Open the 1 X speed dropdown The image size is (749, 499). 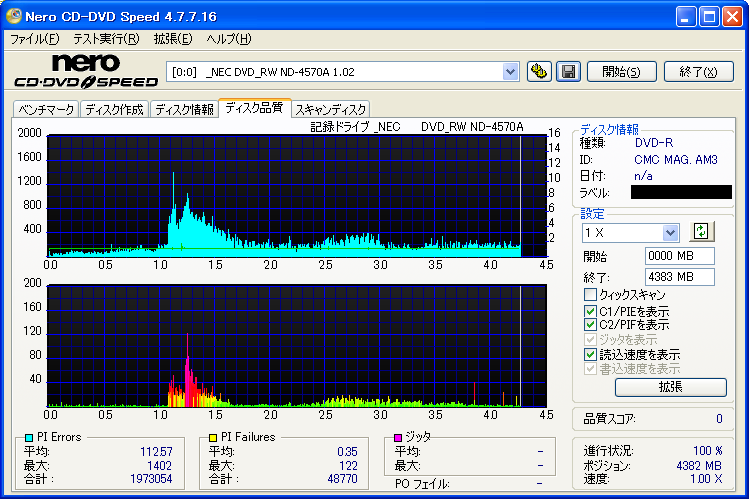[x=671, y=233]
